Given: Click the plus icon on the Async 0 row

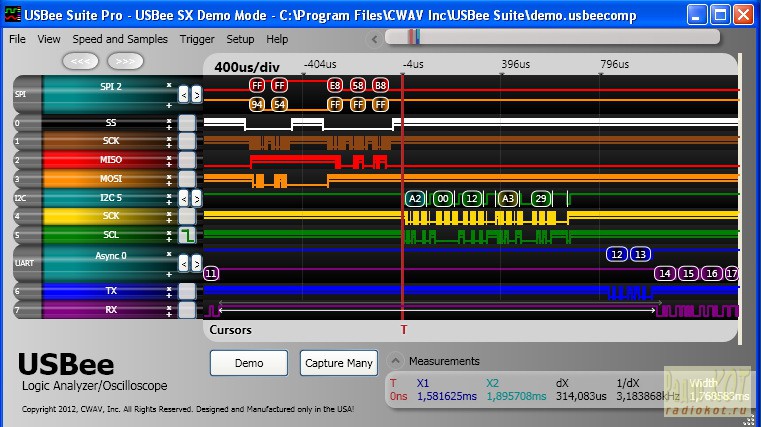Looking at the screenshot, I should pyautogui.click(x=169, y=274).
